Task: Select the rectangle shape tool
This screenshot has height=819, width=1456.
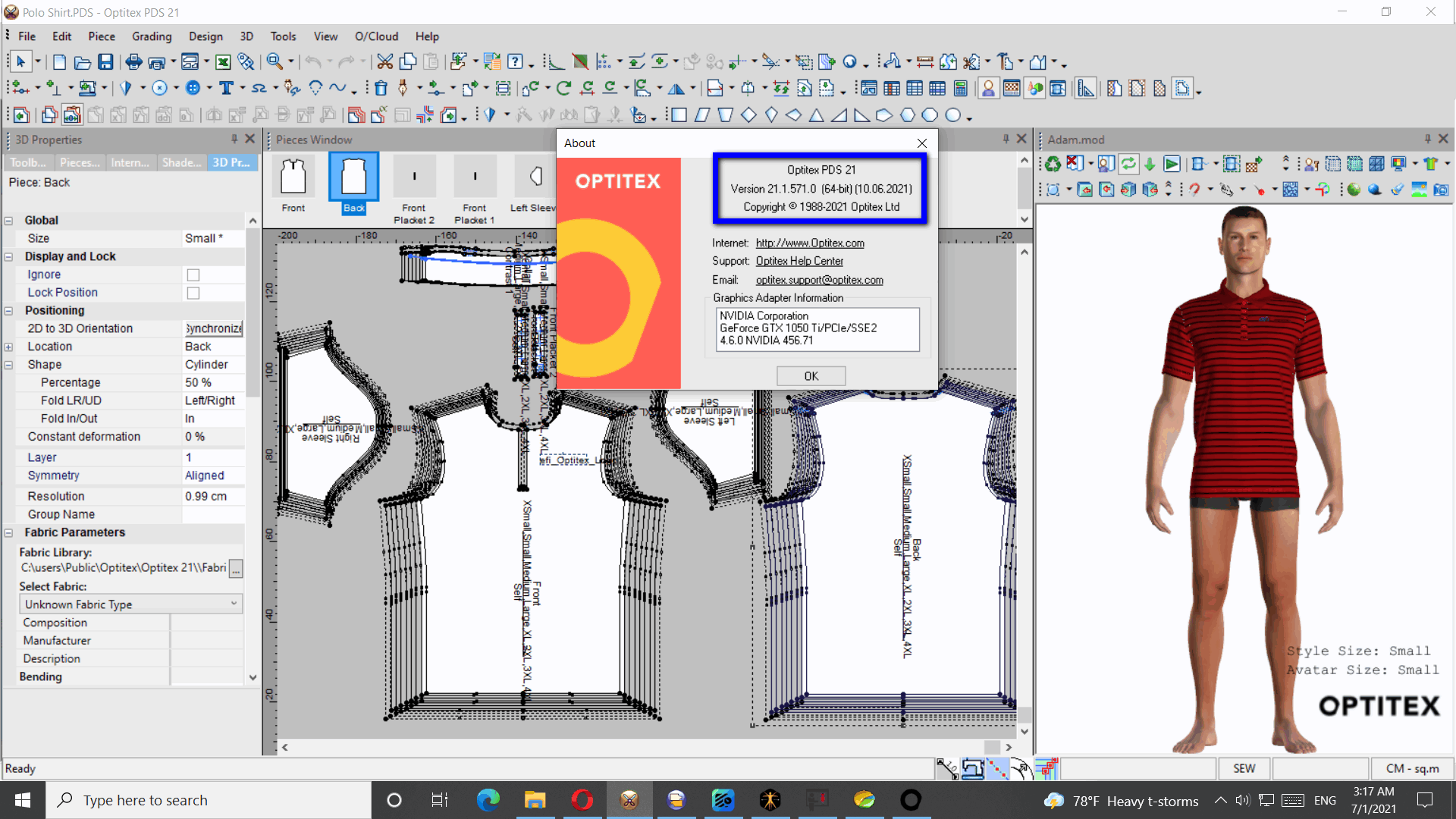Action: coord(679,115)
